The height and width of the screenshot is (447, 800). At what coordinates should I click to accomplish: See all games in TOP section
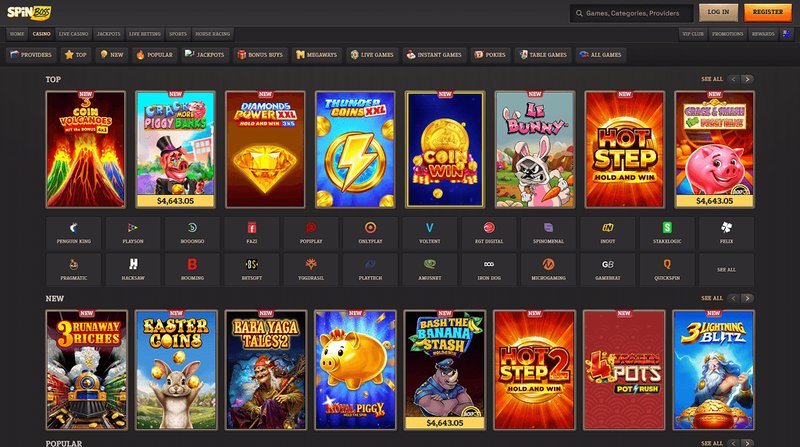pyautogui.click(x=712, y=79)
